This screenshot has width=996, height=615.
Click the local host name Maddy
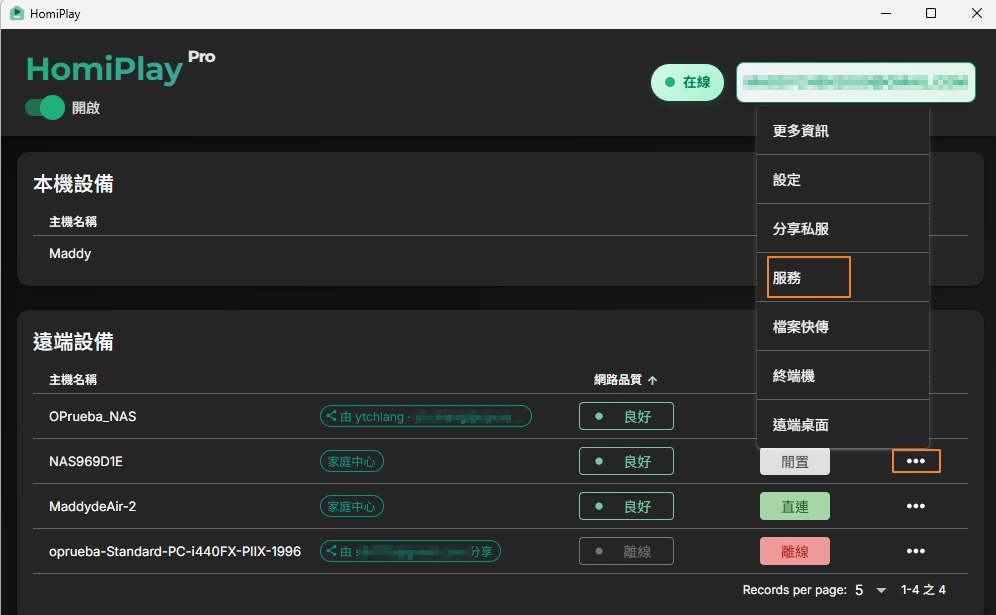point(70,253)
